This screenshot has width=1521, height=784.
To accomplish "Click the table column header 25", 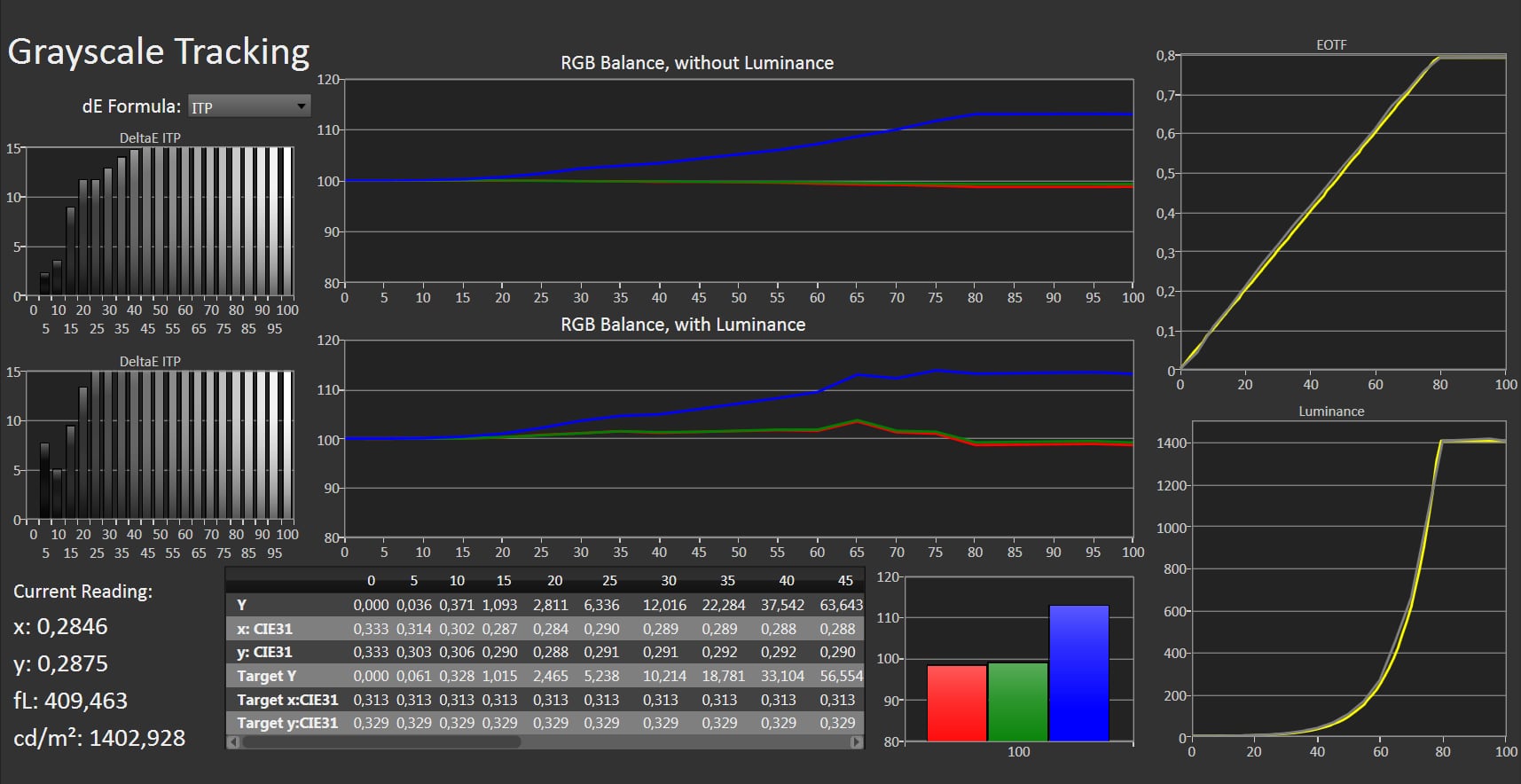I will coord(609,581).
